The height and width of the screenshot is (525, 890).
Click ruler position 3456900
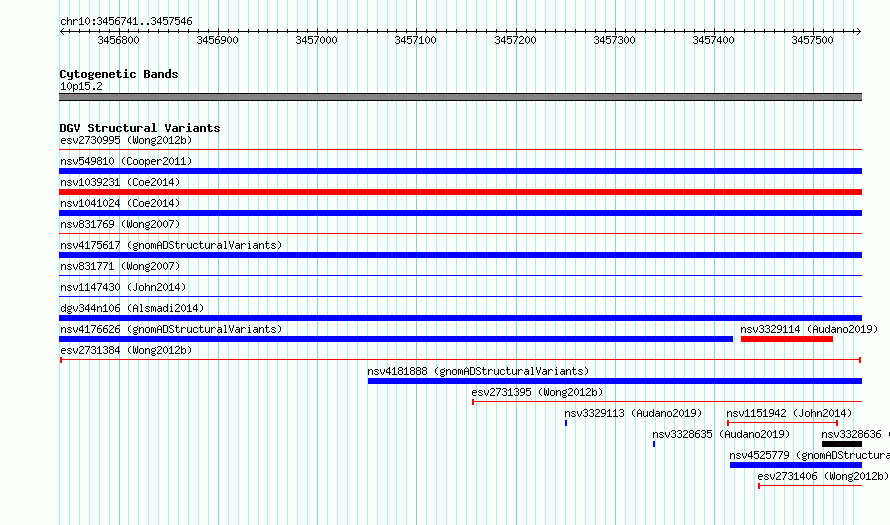pos(217,40)
